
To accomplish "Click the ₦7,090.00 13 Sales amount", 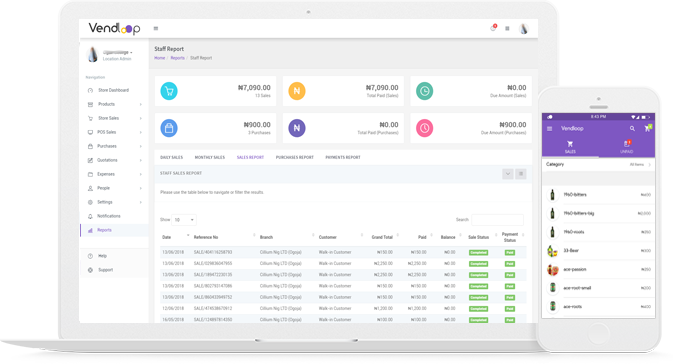I will (x=254, y=88).
